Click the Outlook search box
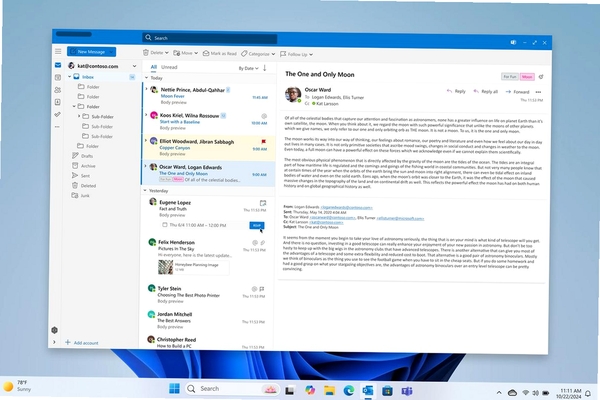This screenshot has width=600, height=400. point(210,38)
